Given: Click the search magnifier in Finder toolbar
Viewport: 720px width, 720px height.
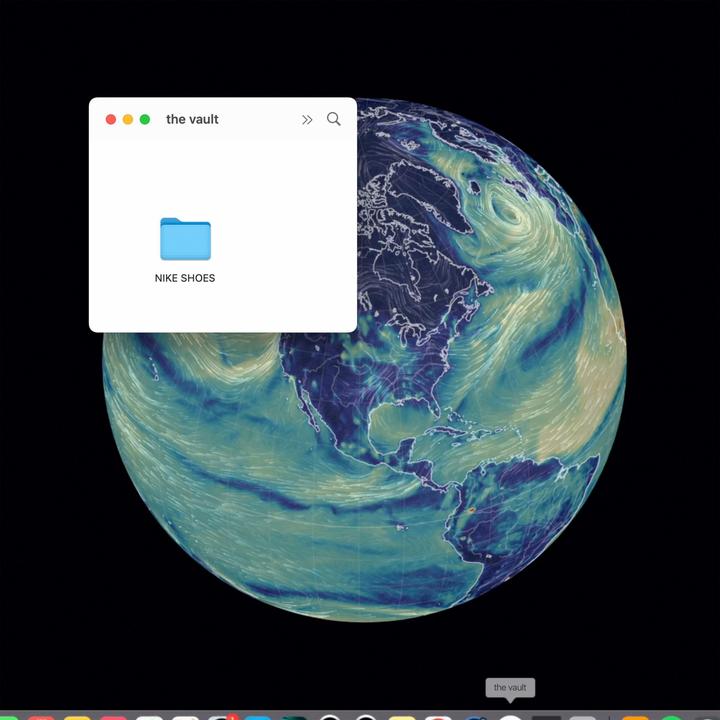Looking at the screenshot, I should click(x=334, y=119).
